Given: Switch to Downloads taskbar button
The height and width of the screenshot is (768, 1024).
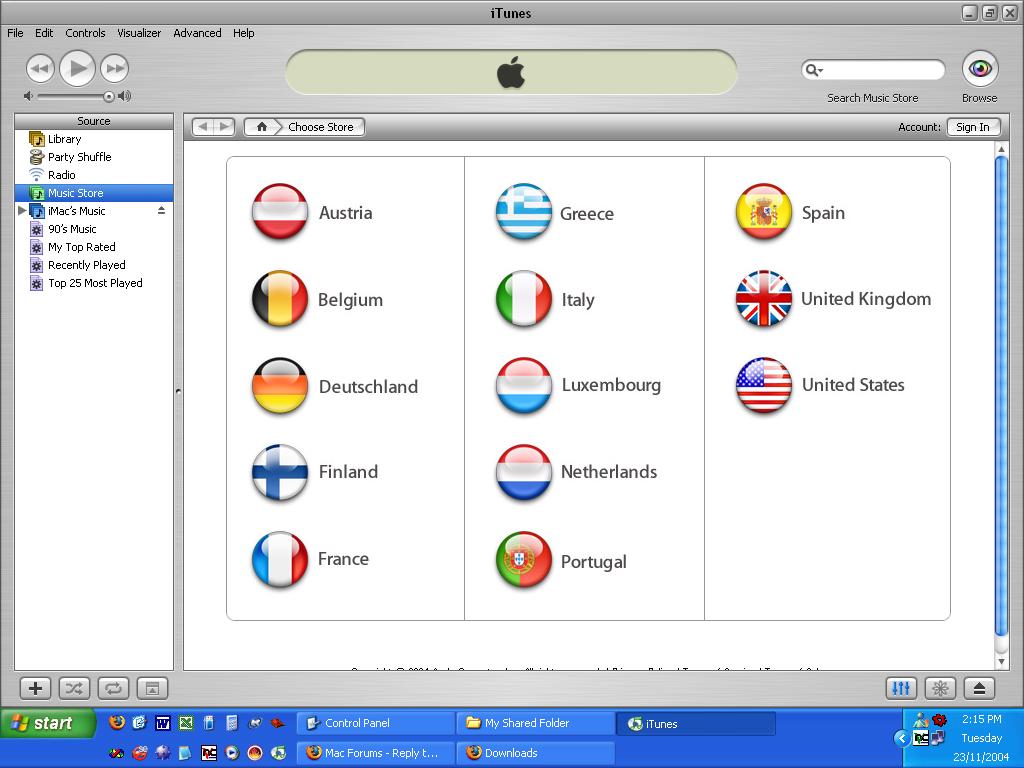Looking at the screenshot, I should 536,753.
